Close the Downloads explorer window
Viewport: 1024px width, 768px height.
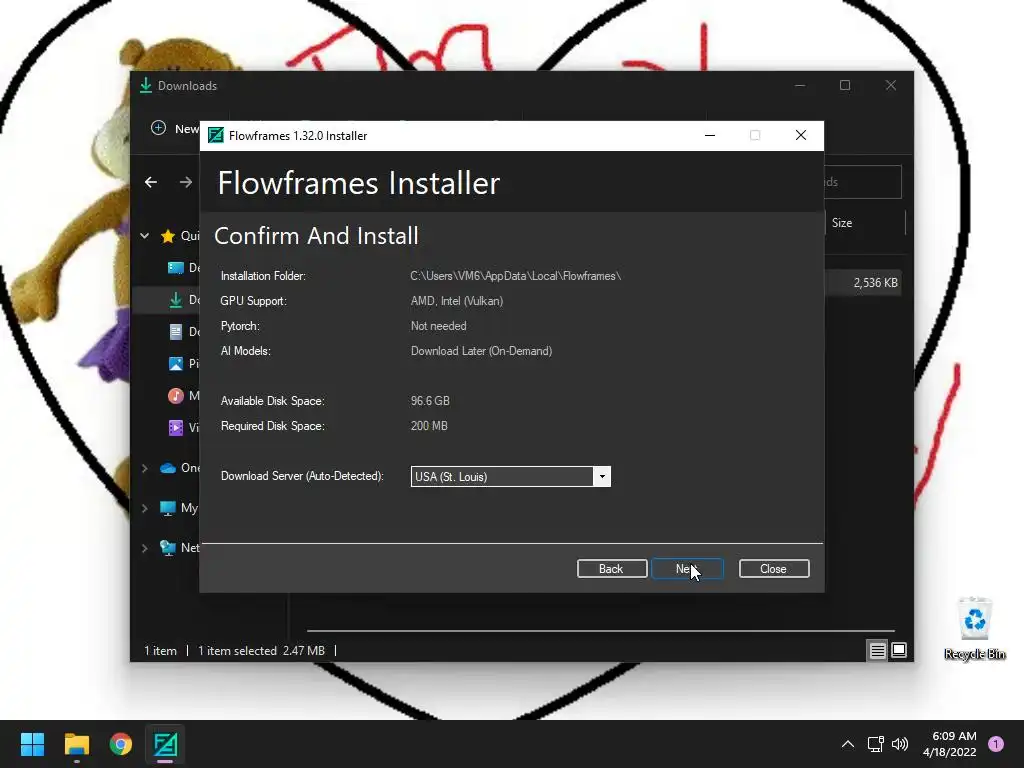[x=891, y=86]
